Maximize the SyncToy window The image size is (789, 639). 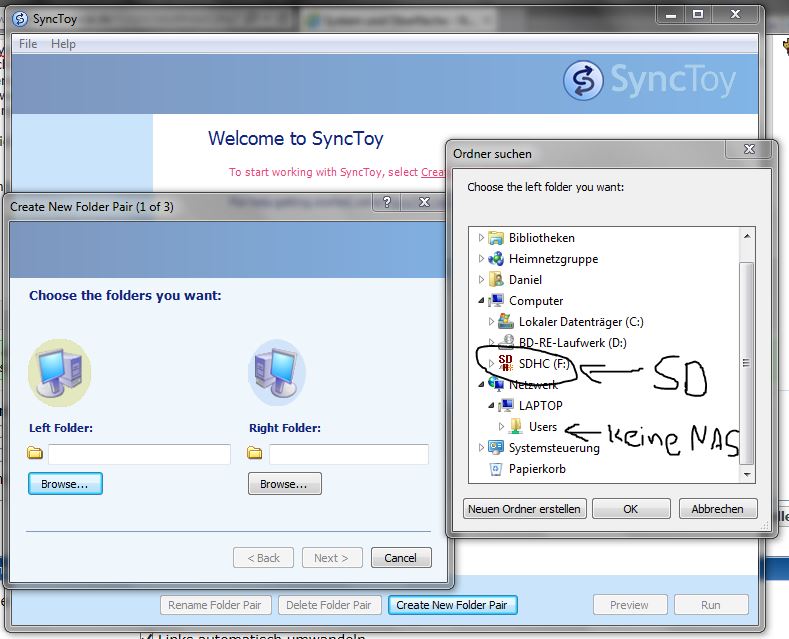(x=698, y=15)
